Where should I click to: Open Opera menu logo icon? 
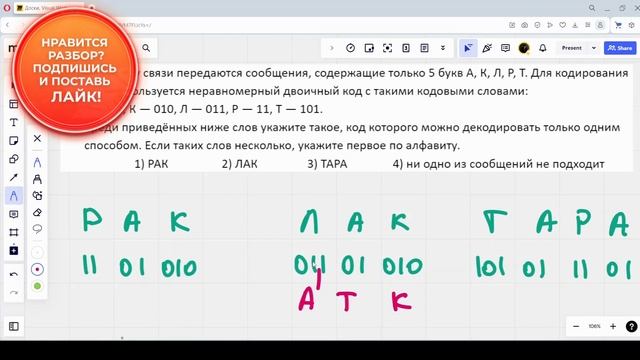point(7,8)
